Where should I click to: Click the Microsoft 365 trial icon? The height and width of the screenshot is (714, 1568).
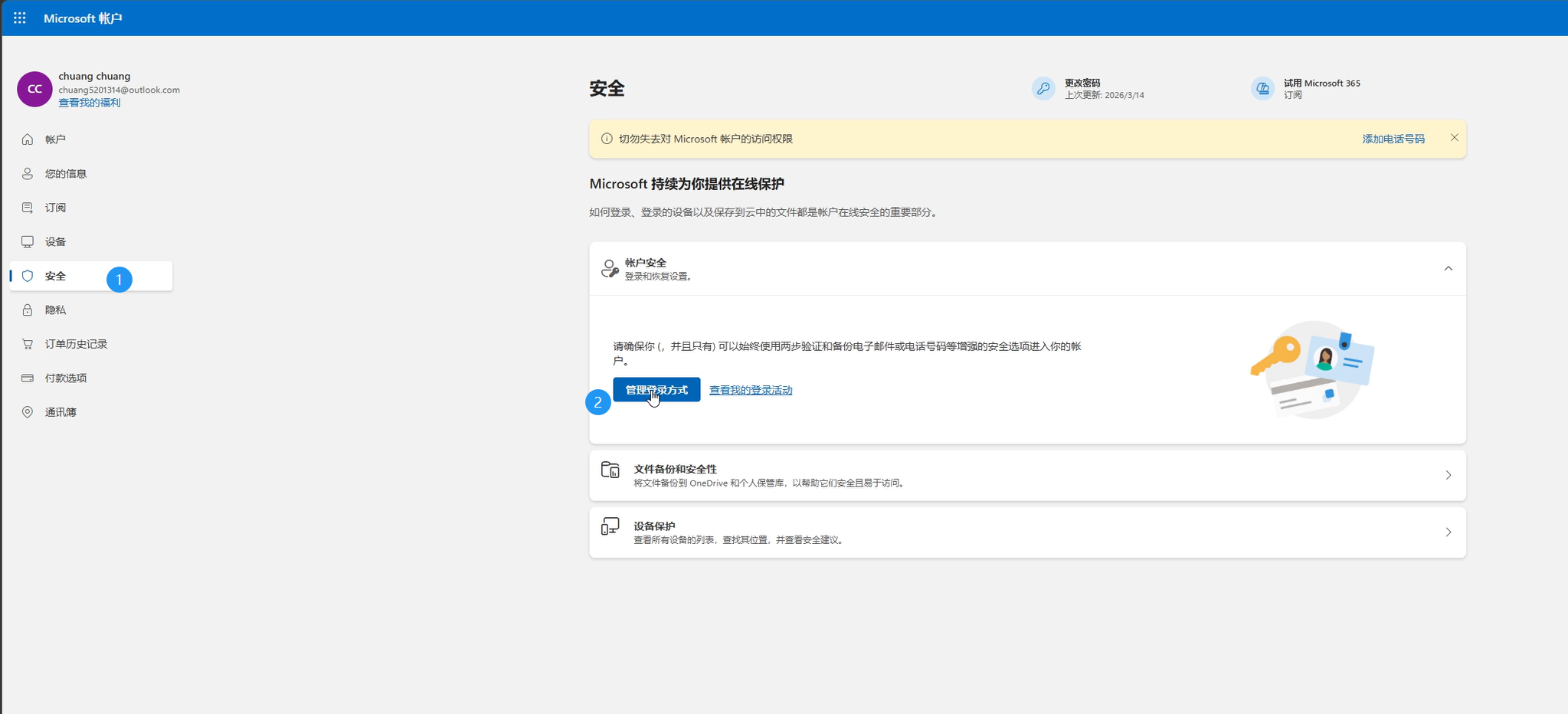(1262, 89)
